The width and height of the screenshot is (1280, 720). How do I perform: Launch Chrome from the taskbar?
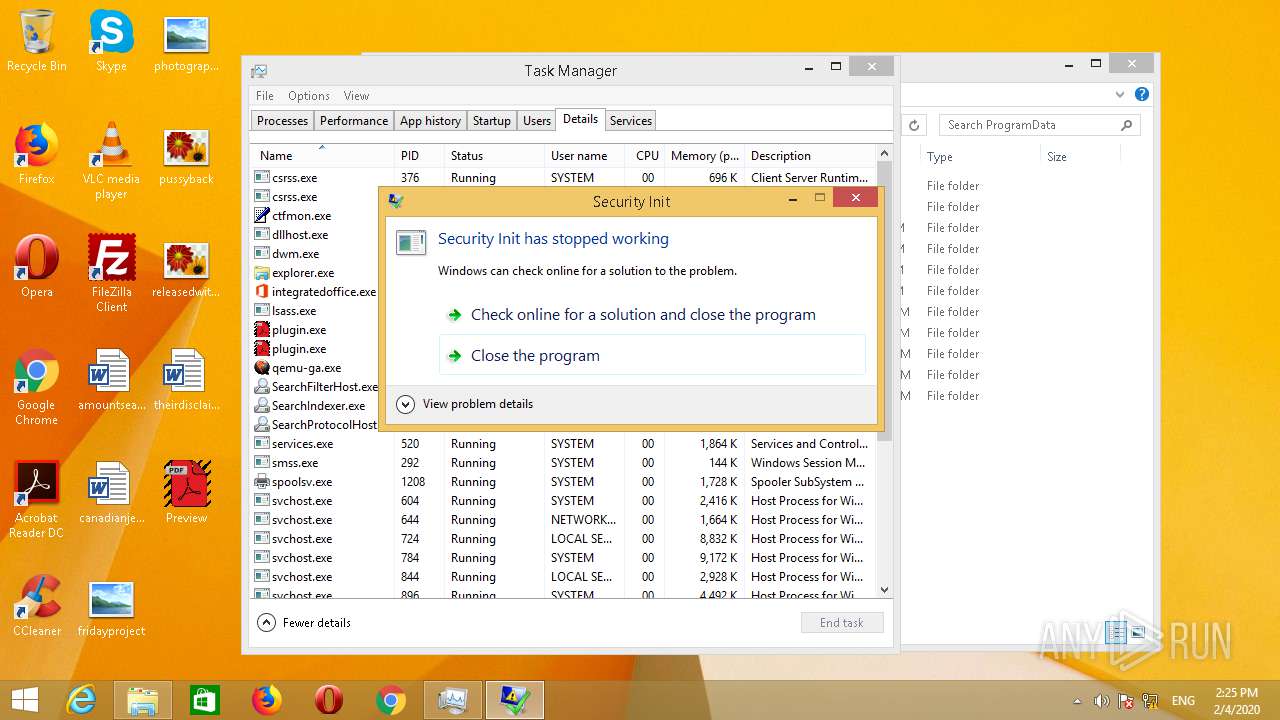click(x=391, y=700)
